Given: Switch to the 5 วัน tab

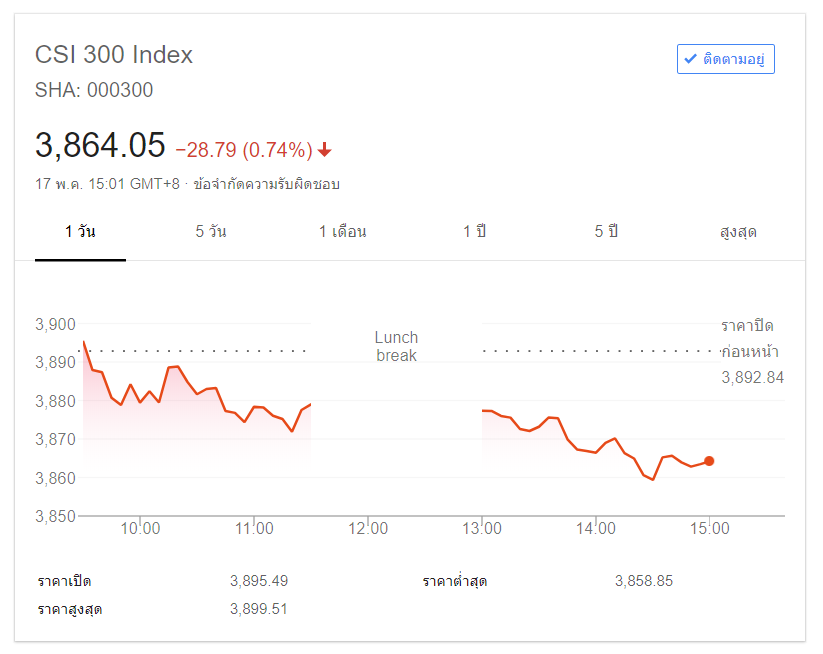Looking at the screenshot, I should point(211,232).
